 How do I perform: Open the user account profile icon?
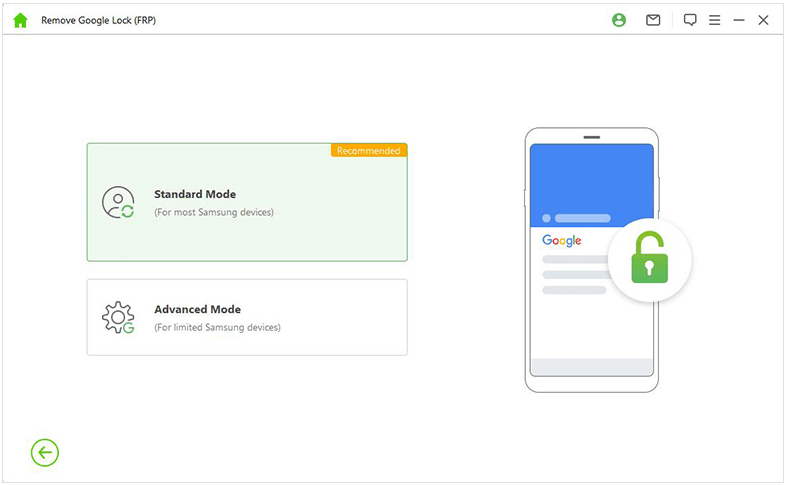coord(619,20)
